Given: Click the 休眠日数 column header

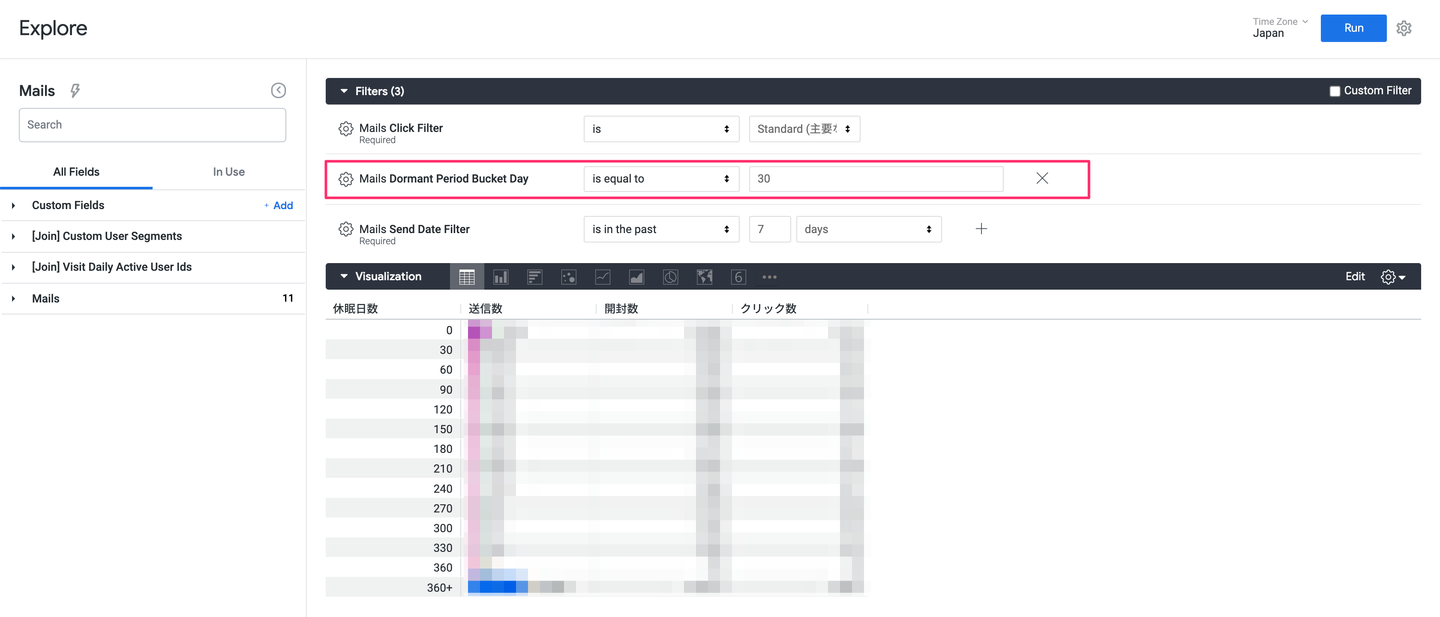Looking at the screenshot, I should [x=355, y=309].
